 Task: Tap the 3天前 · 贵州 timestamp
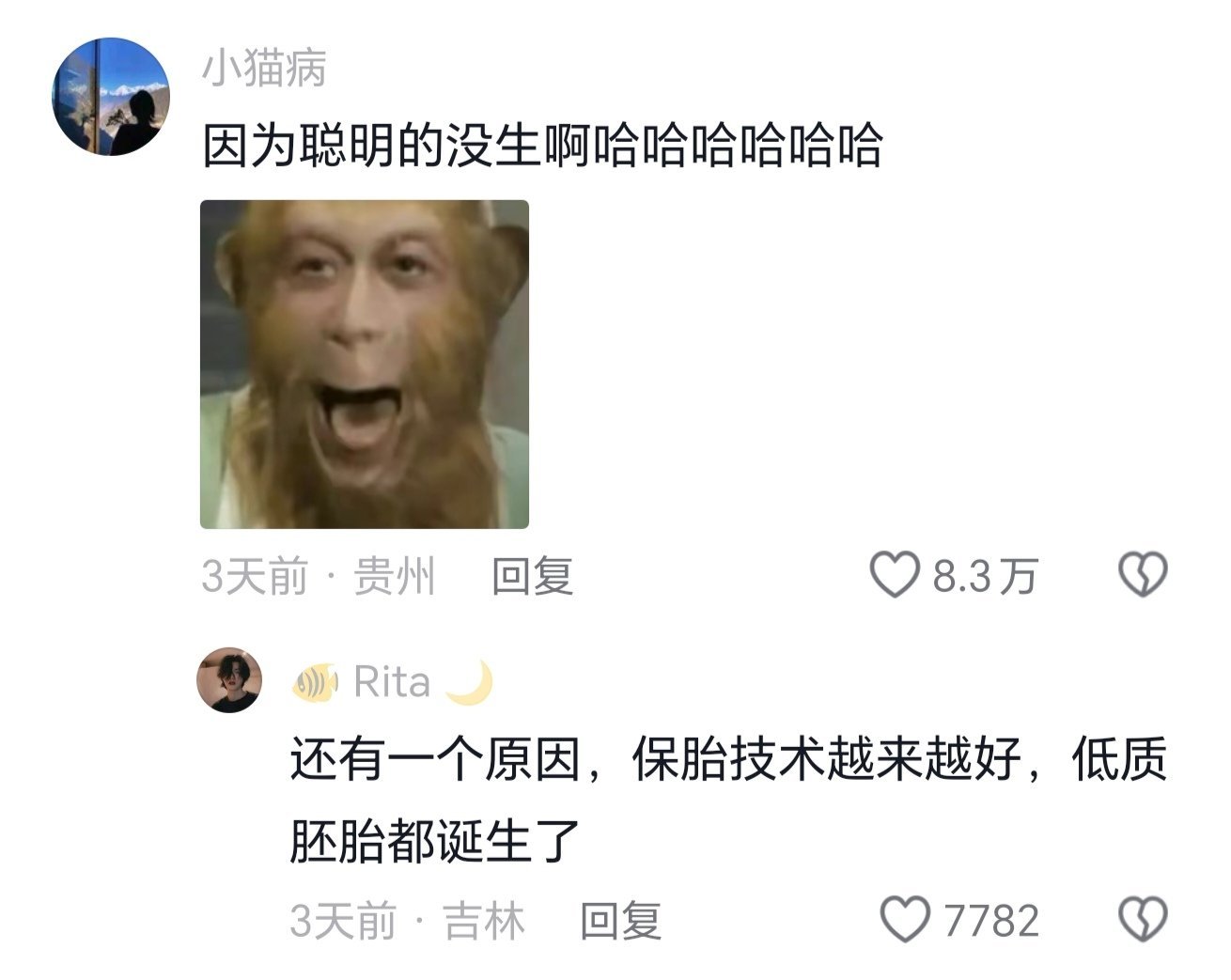coord(319,575)
